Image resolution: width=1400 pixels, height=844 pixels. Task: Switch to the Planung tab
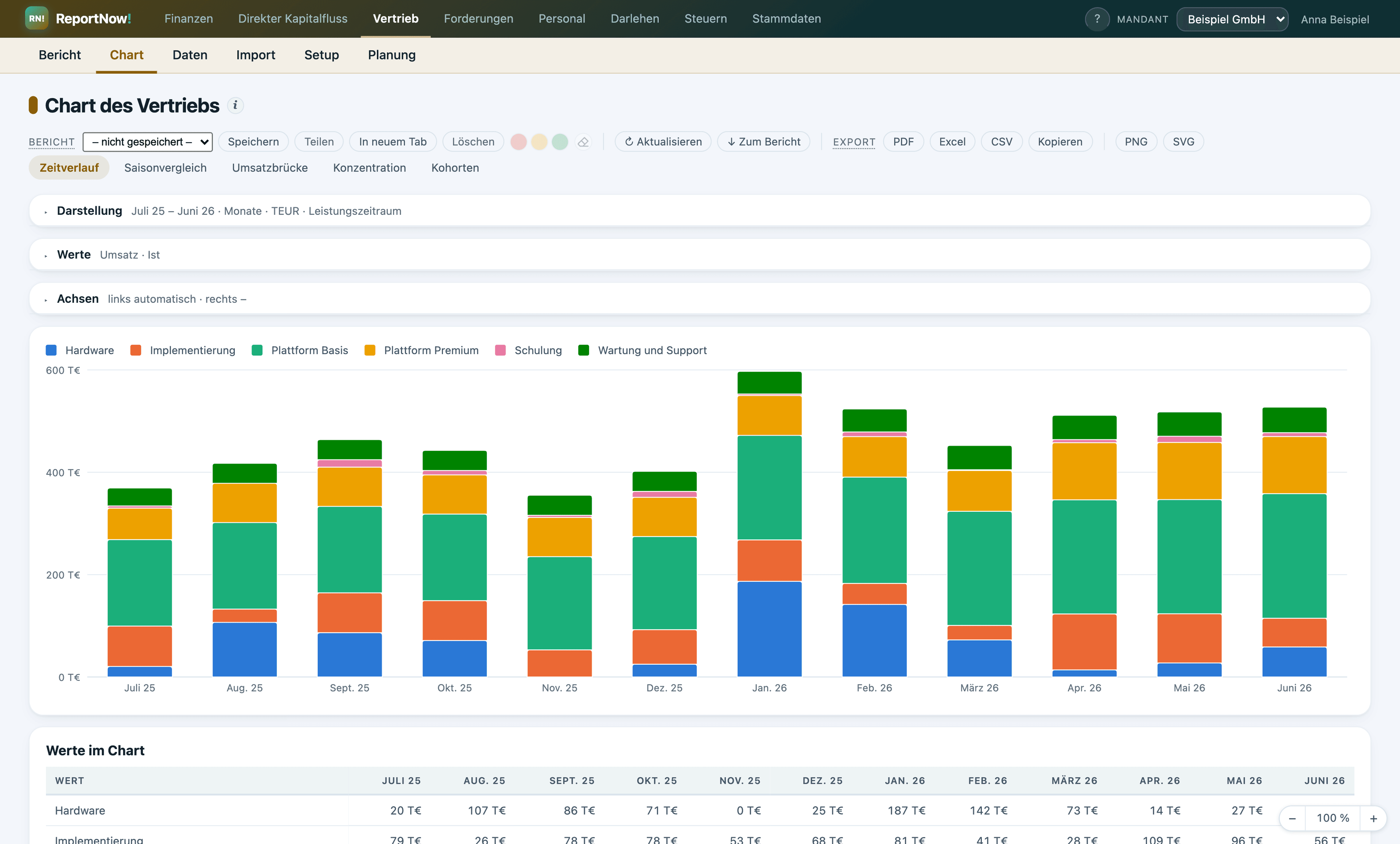pos(392,55)
